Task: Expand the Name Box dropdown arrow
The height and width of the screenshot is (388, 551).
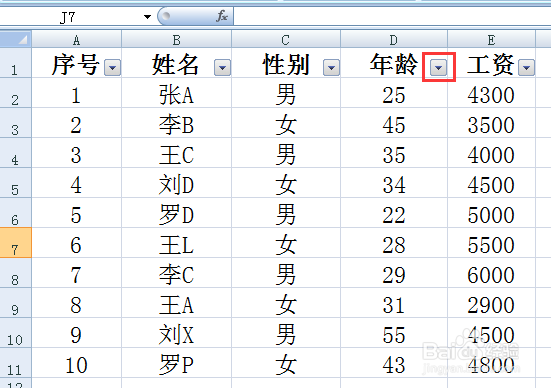Action: pyautogui.click(x=147, y=17)
